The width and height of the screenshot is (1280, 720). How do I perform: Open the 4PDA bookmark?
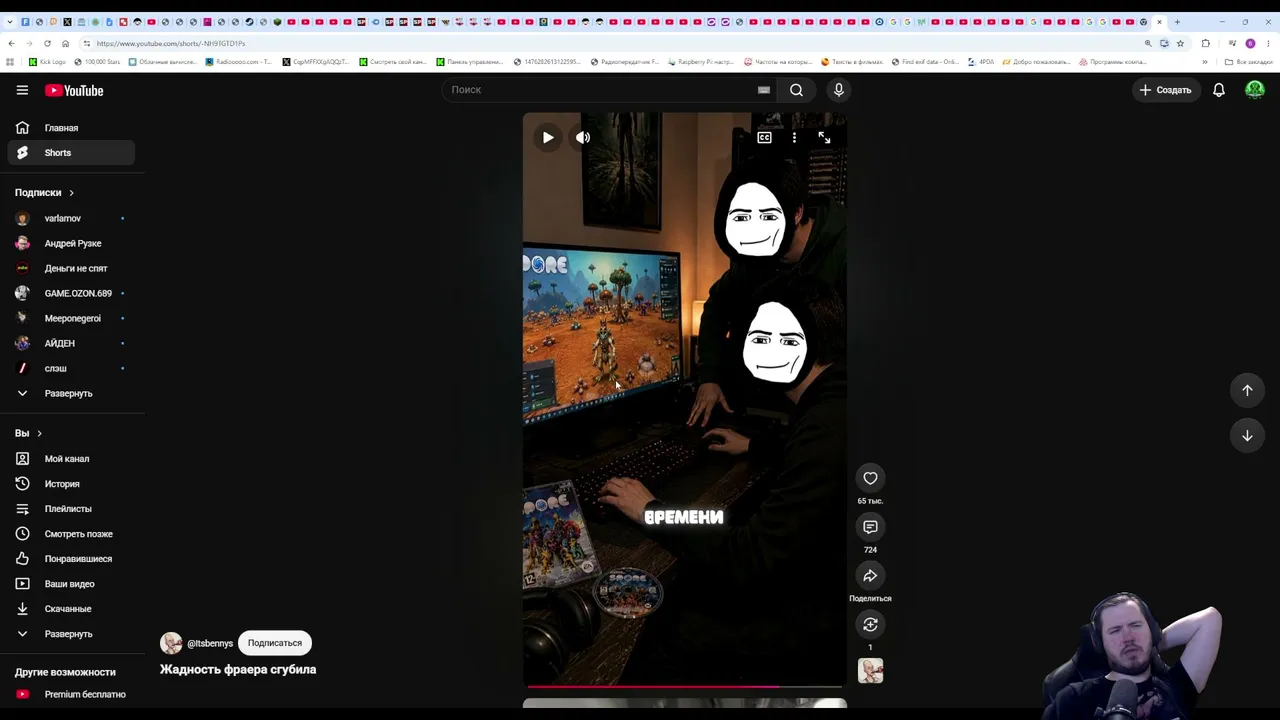[x=980, y=62]
